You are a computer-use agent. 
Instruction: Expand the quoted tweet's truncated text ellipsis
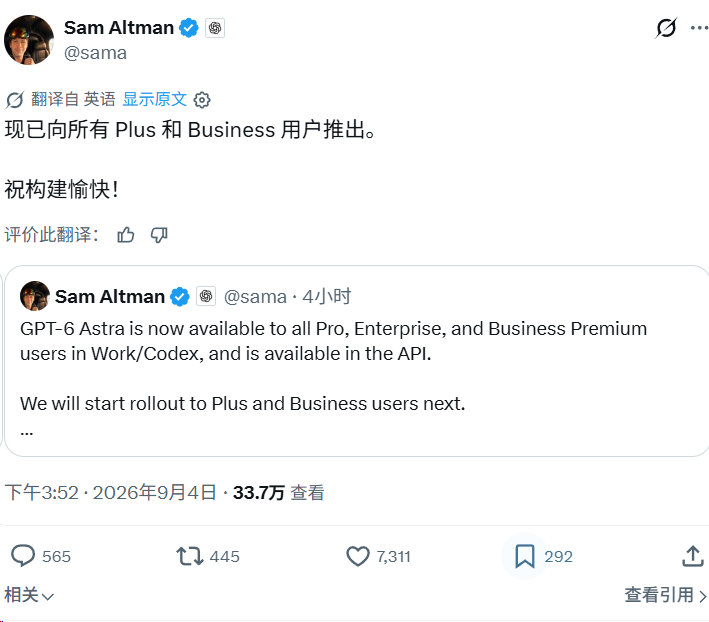pos(27,433)
